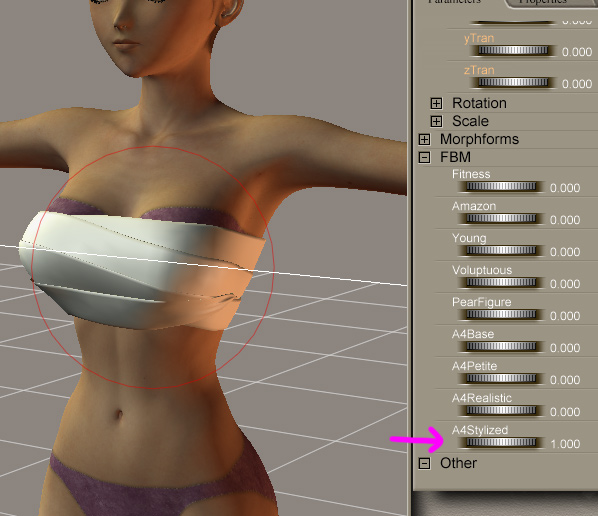Click the A4Base morph dial

501,347
